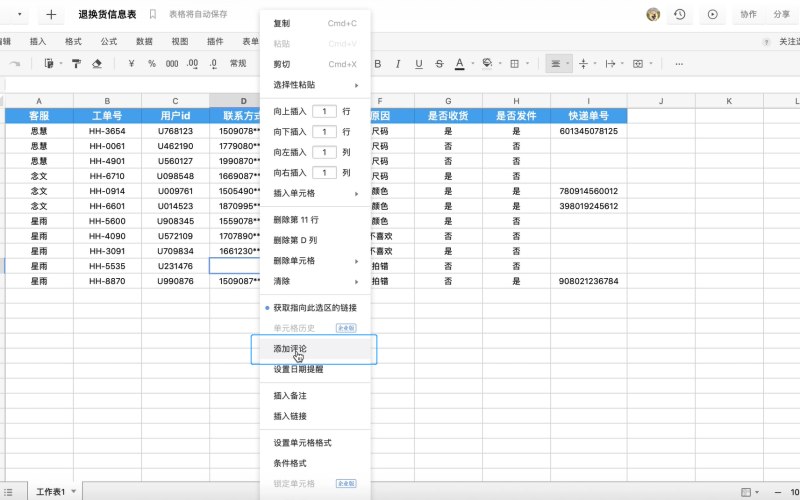The image size is (800, 500).
Task: Click the 向右插入 column count field
Action: (x=324, y=172)
